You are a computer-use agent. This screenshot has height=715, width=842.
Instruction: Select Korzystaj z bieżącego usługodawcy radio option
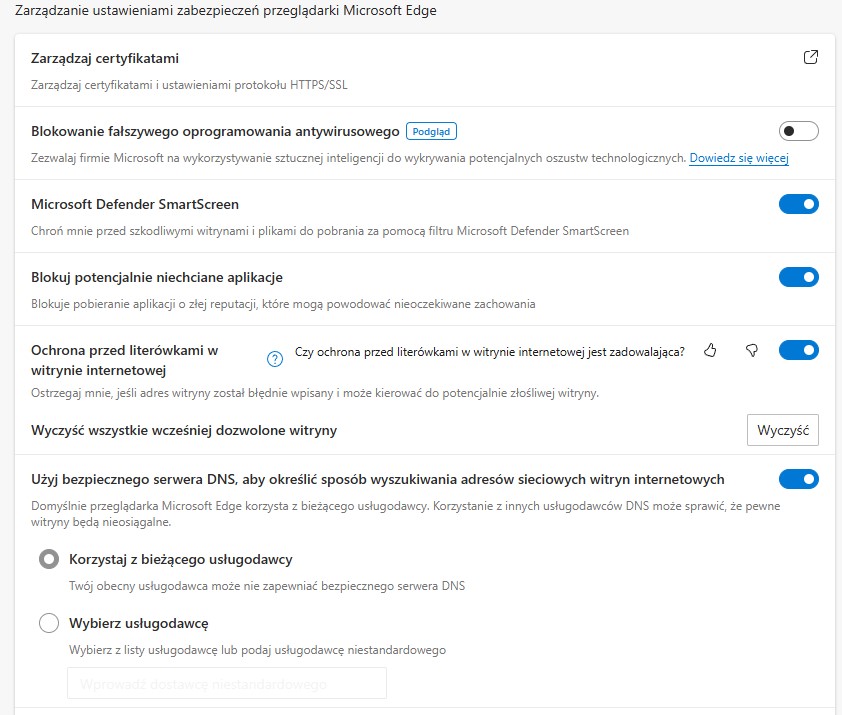pos(48,559)
